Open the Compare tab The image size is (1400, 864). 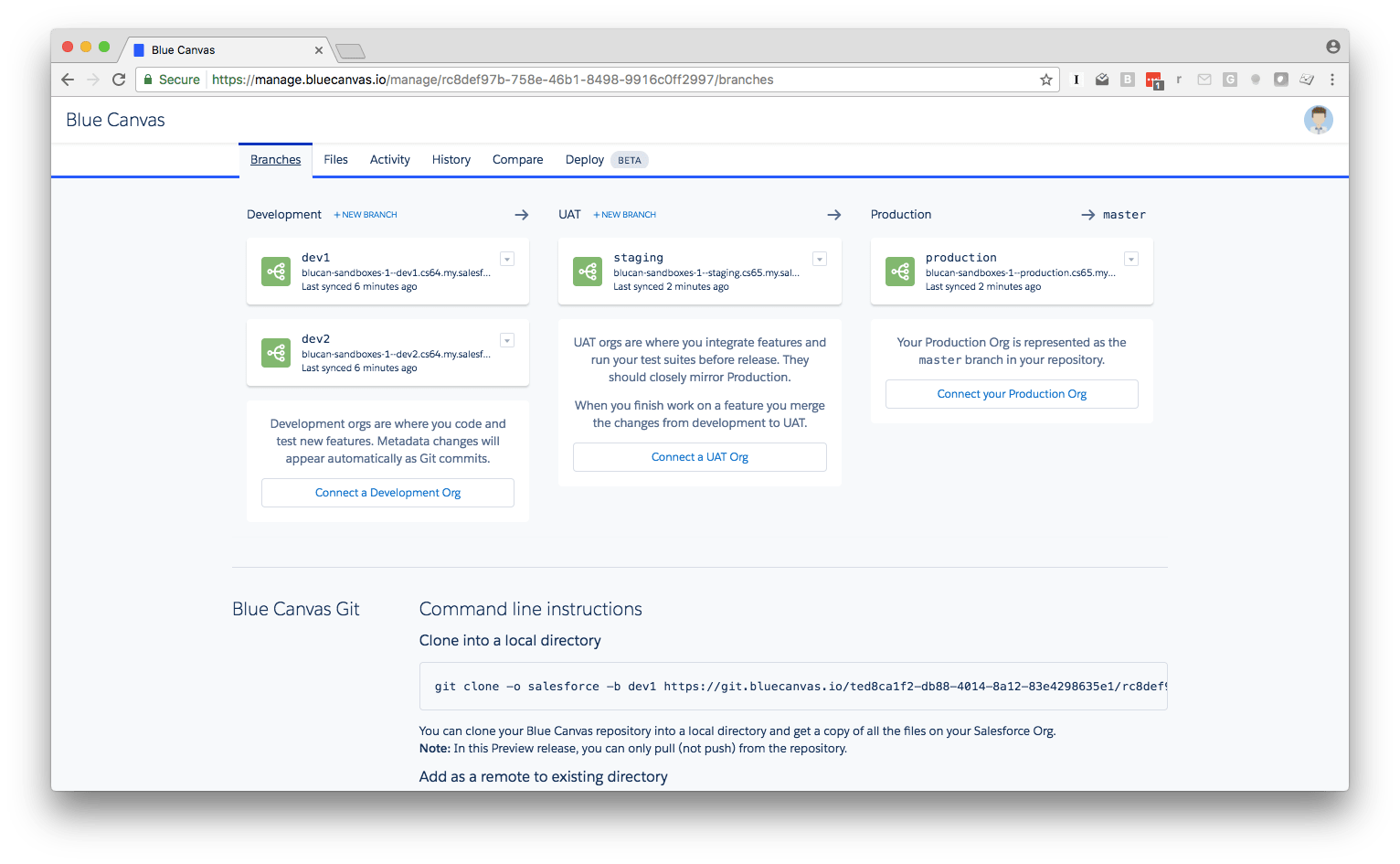tap(518, 160)
